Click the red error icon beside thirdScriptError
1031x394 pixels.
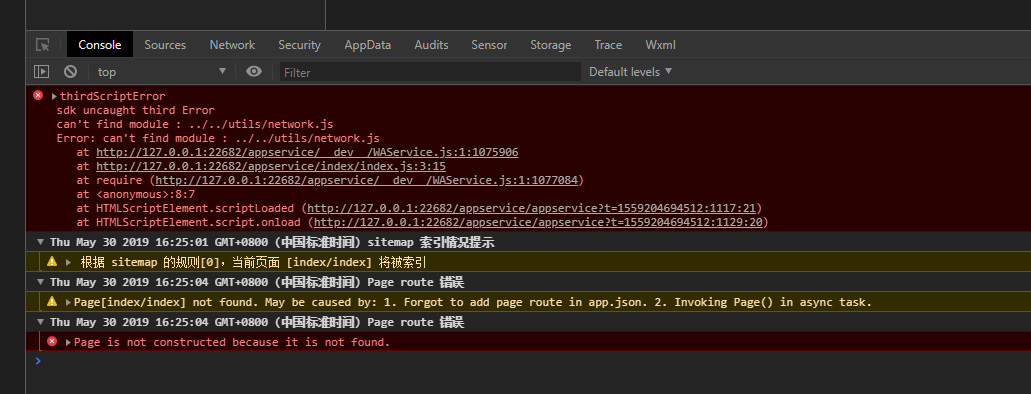coord(38,95)
